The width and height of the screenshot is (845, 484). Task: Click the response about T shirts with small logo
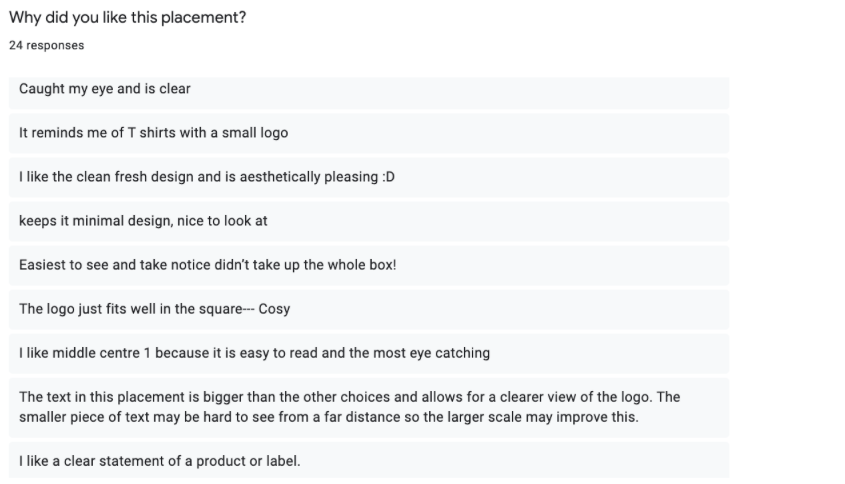(153, 133)
